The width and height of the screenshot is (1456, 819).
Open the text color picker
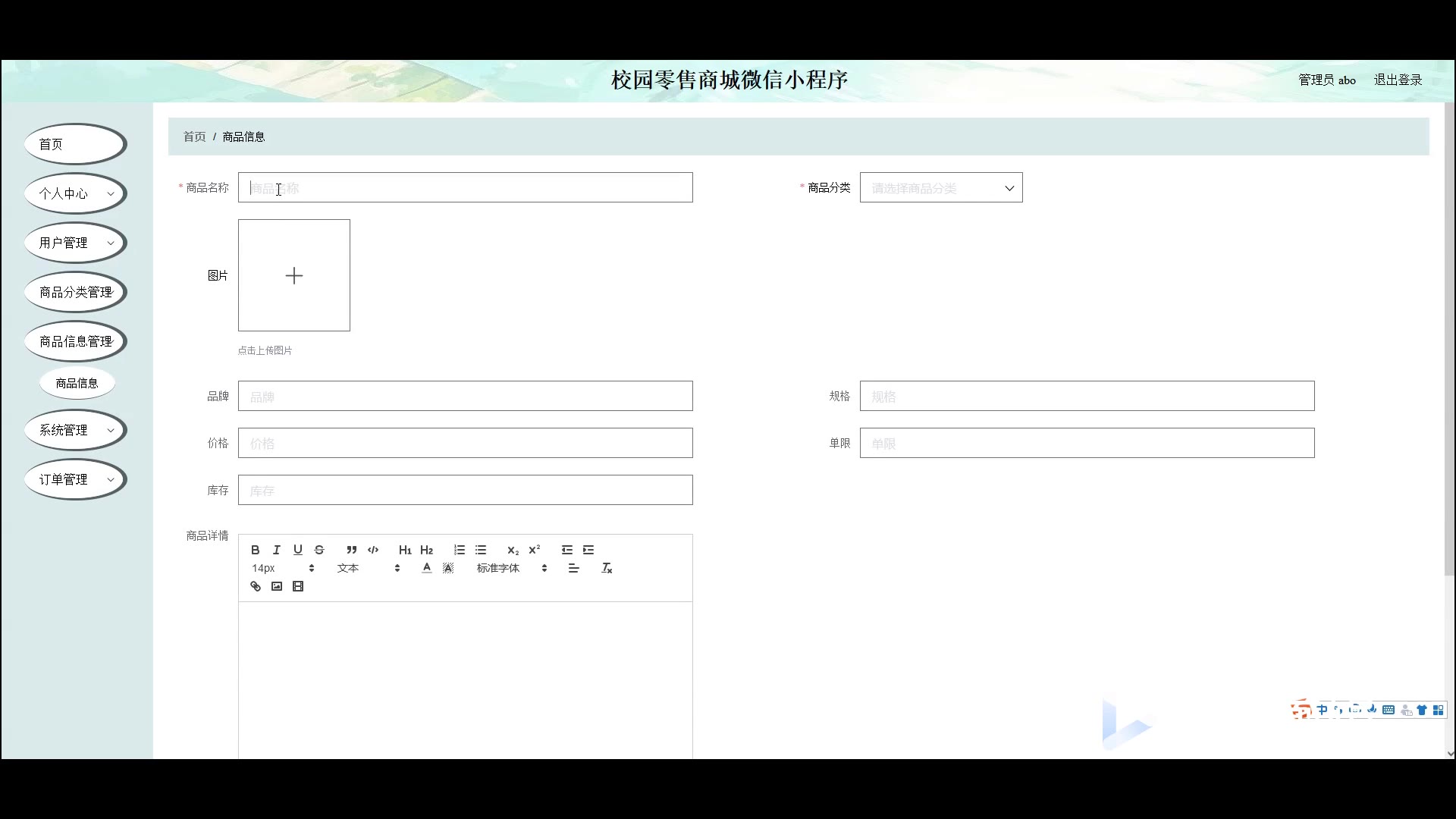427,568
